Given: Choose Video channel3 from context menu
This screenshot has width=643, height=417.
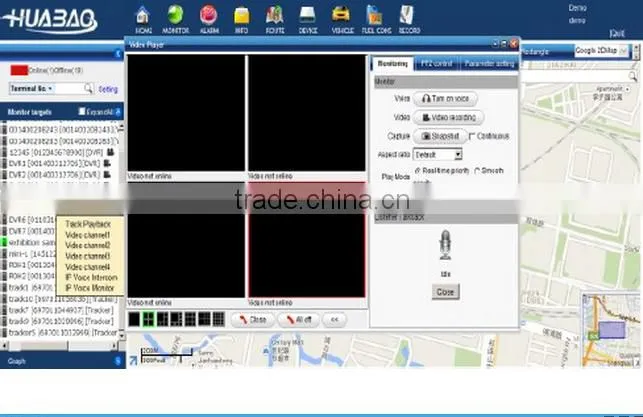Looking at the screenshot, I should point(88,256).
